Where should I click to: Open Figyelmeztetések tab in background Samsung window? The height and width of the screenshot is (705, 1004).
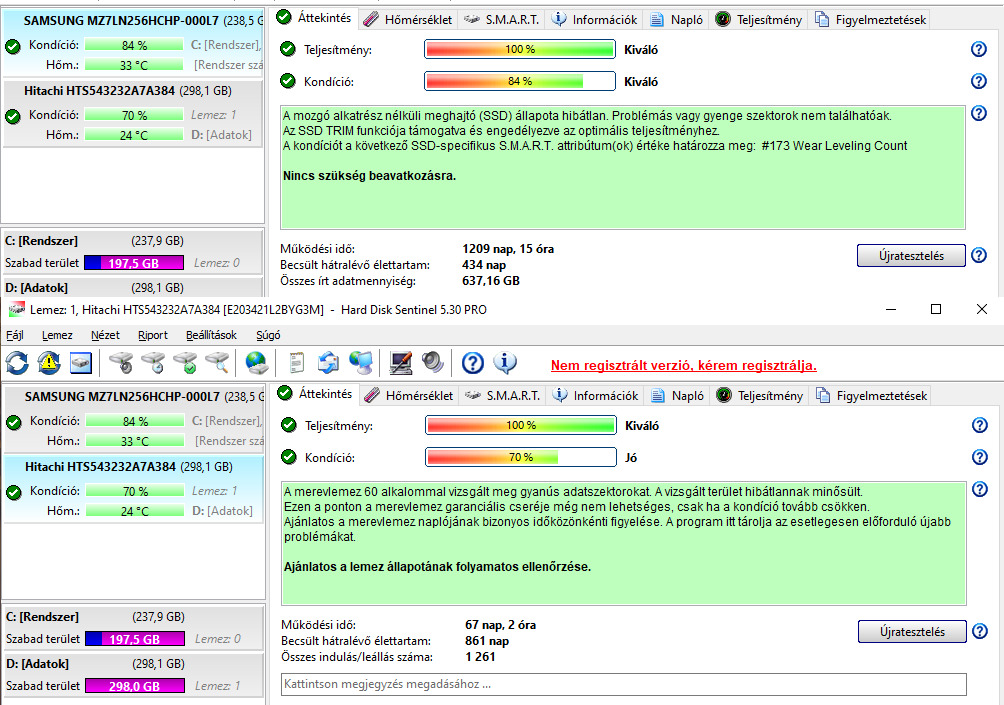pos(870,20)
